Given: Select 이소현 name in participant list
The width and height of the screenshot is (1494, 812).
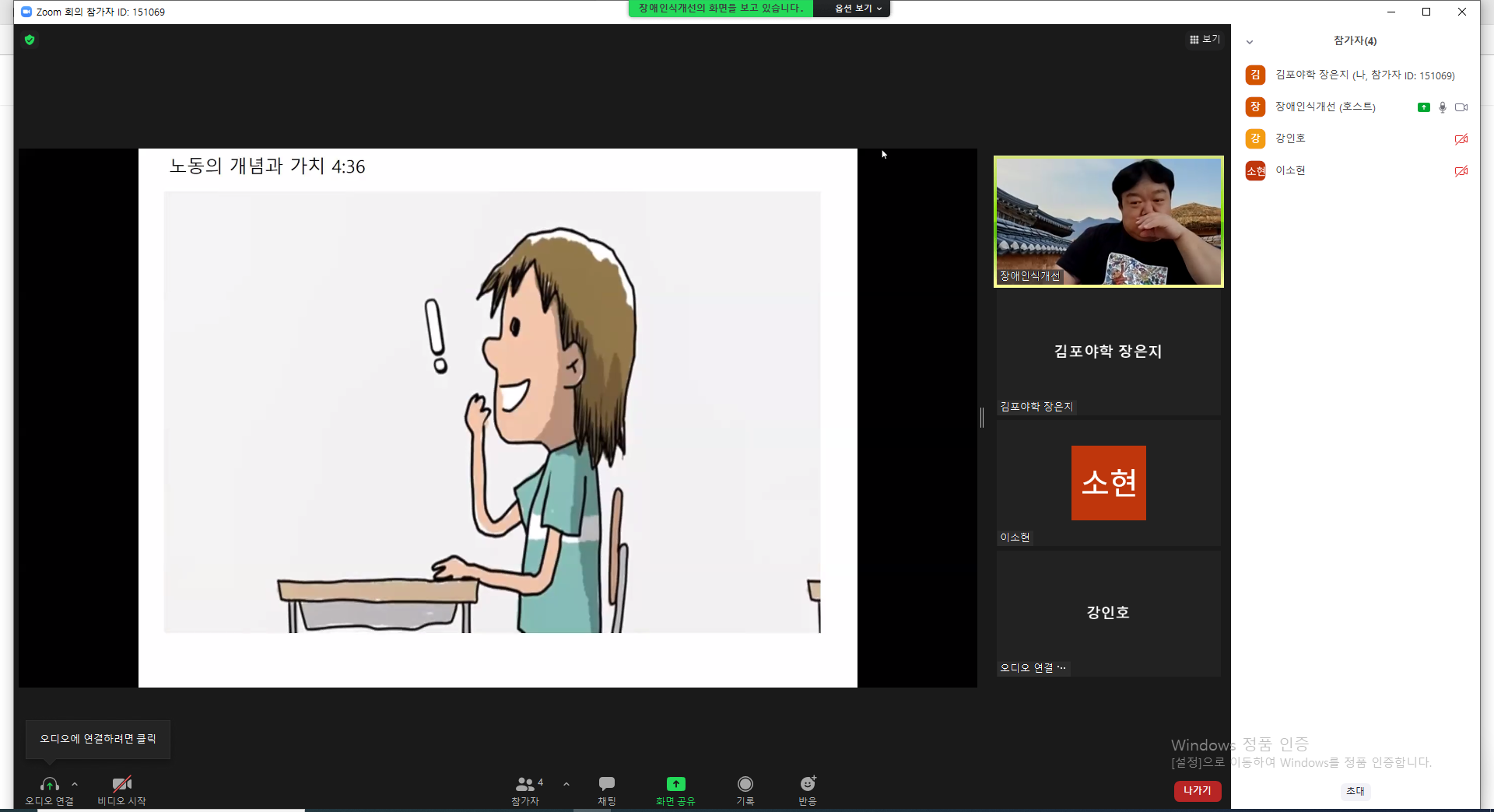Looking at the screenshot, I should click(x=1290, y=170).
